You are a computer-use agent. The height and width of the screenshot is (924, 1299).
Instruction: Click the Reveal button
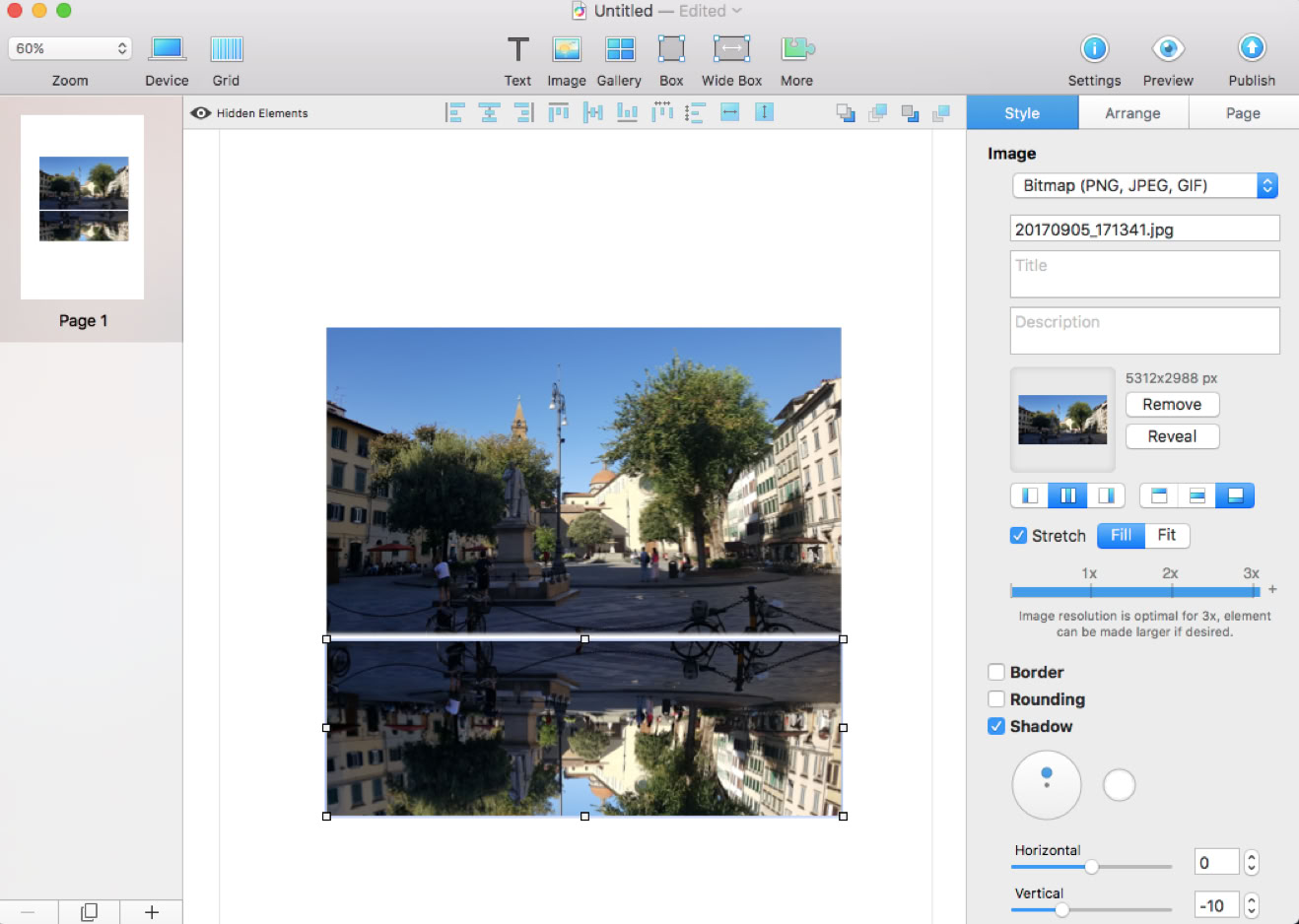[x=1172, y=436]
